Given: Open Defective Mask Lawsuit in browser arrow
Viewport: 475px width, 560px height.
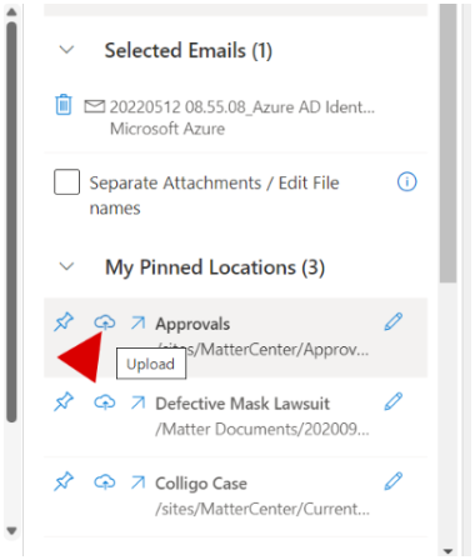Looking at the screenshot, I should coord(138,402).
